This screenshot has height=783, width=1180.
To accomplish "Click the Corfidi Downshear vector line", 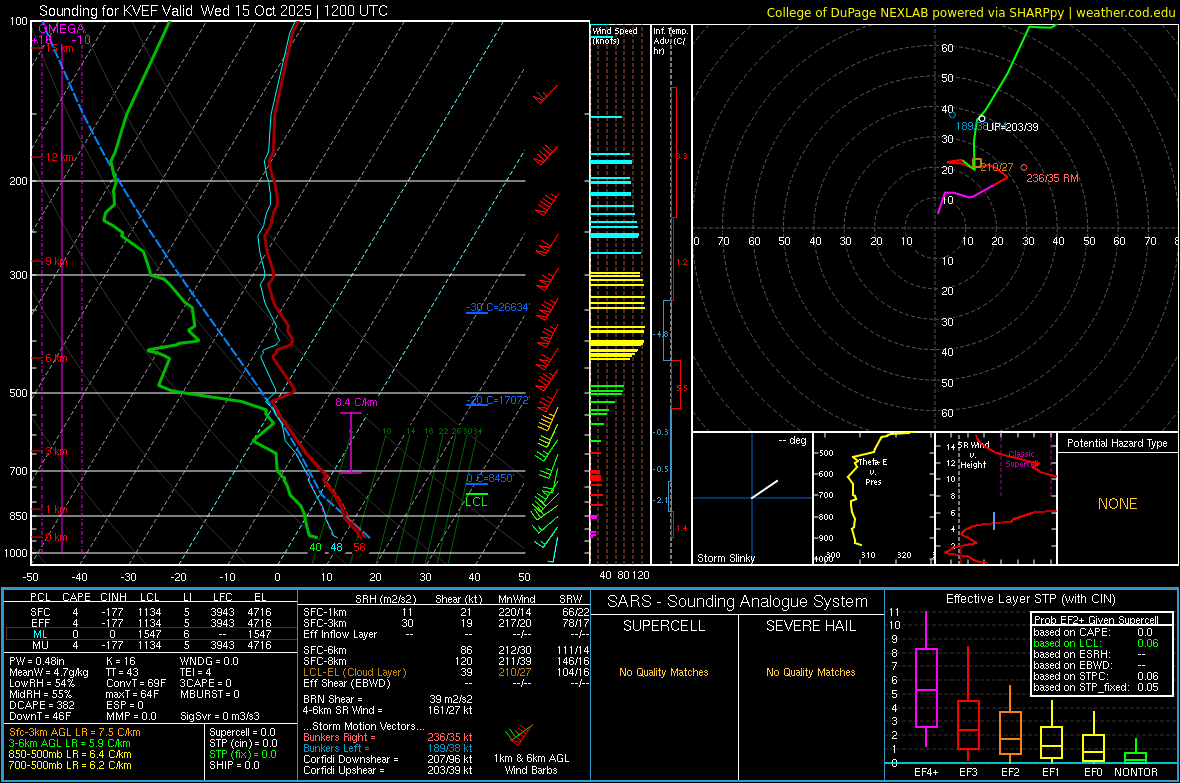I will pos(388,760).
